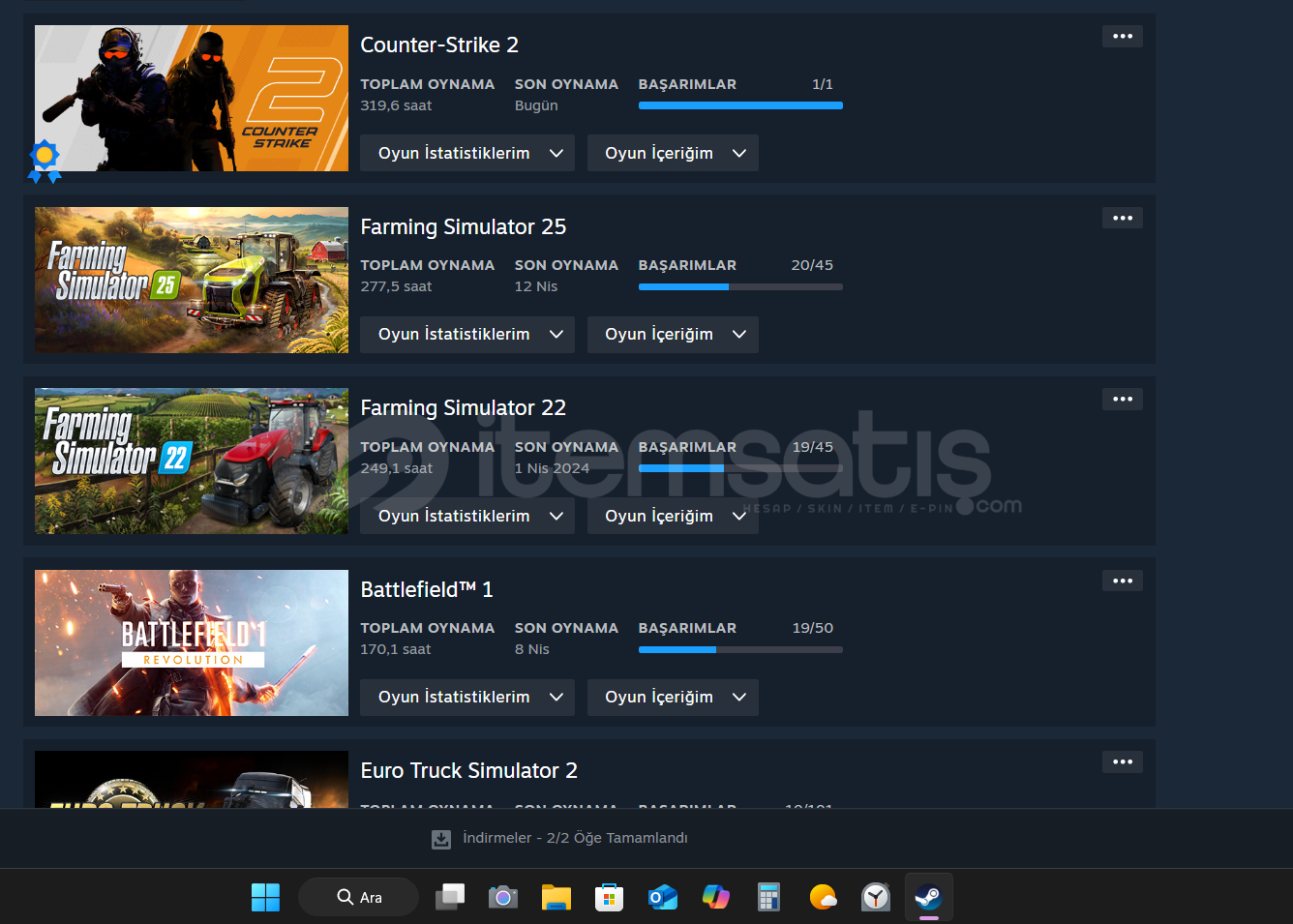This screenshot has width=1293, height=924.
Task: Open the Farming Simulator 22 title link
Action: point(464,407)
